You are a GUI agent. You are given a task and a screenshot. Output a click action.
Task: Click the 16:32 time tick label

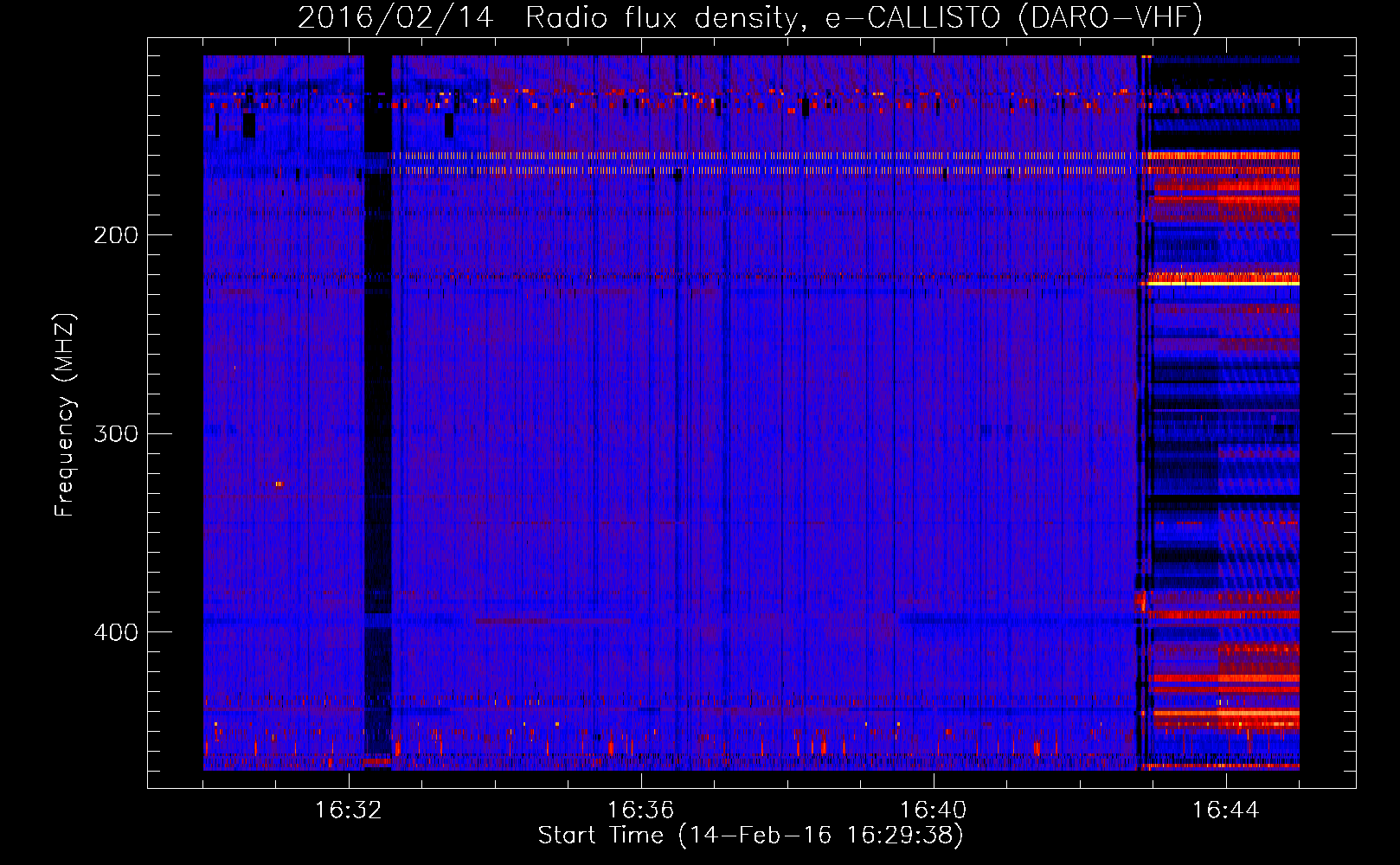[x=349, y=811]
